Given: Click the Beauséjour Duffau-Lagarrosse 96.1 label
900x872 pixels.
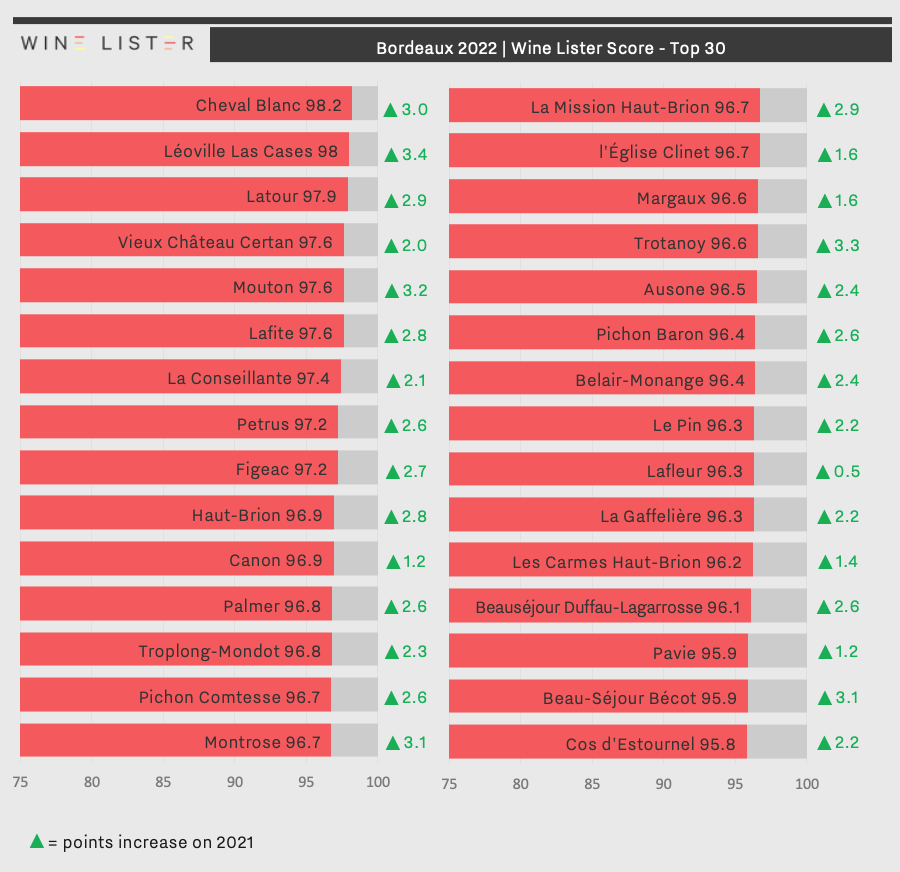Looking at the screenshot, I should [x=608, y=607].
